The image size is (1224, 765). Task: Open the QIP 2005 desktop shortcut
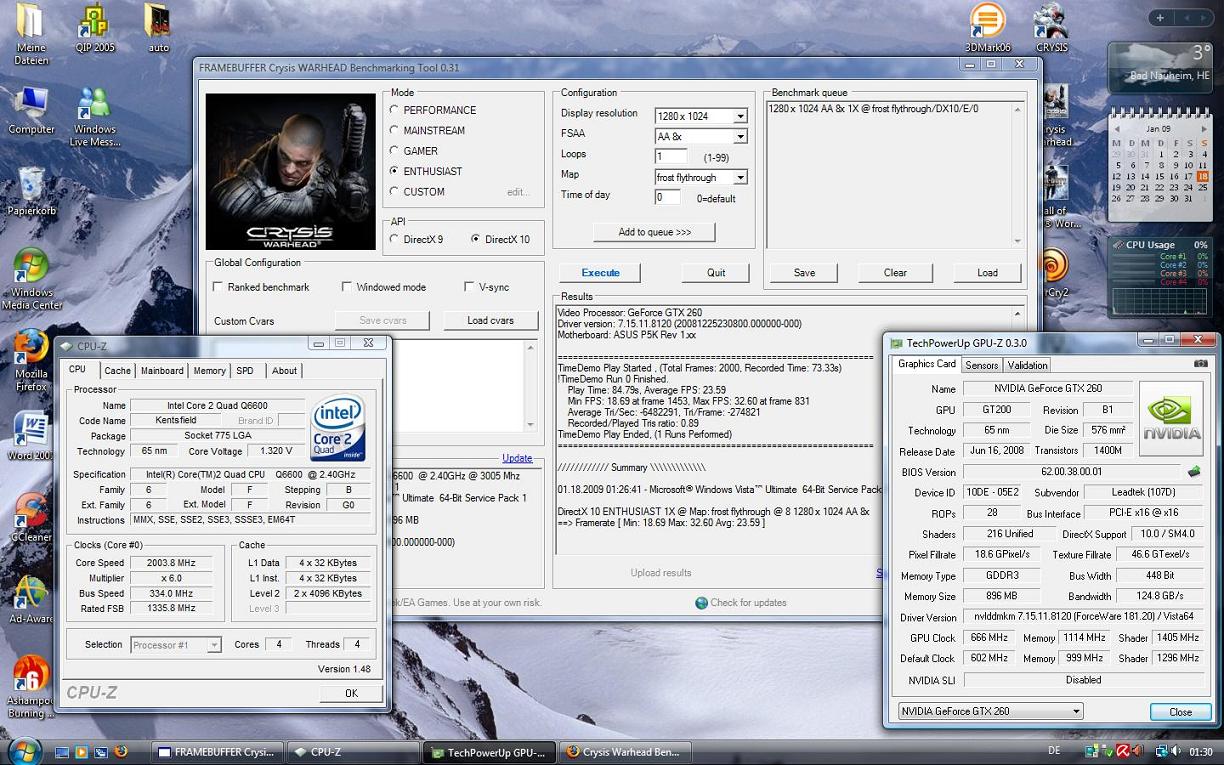(95, 28)
